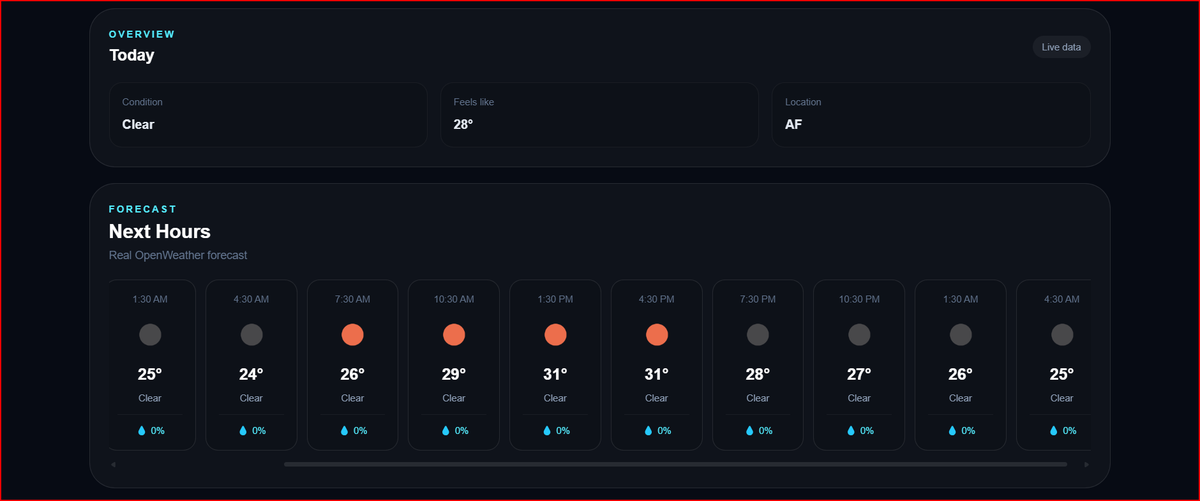Click the raindrop icon on the 10:30 AM card

(x=446, y=431)
